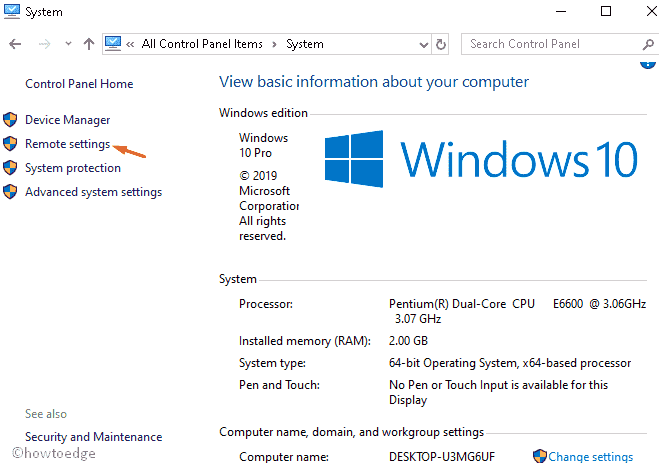Click the computer icon in the address bar
This screenshot has height=463, width=659.
click(x=114, y=44)
